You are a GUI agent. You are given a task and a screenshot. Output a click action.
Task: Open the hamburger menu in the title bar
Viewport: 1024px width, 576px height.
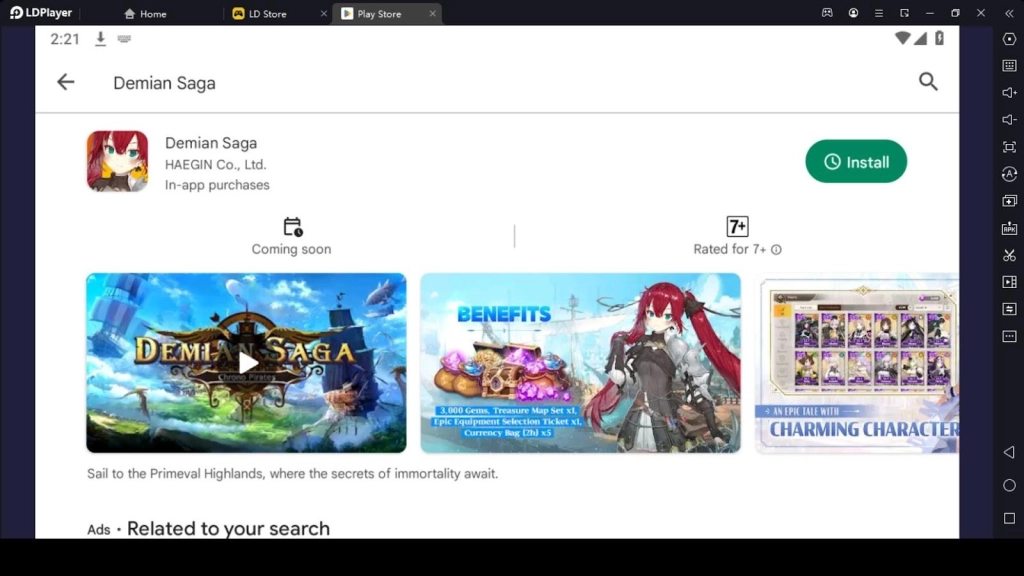(878, 13)
